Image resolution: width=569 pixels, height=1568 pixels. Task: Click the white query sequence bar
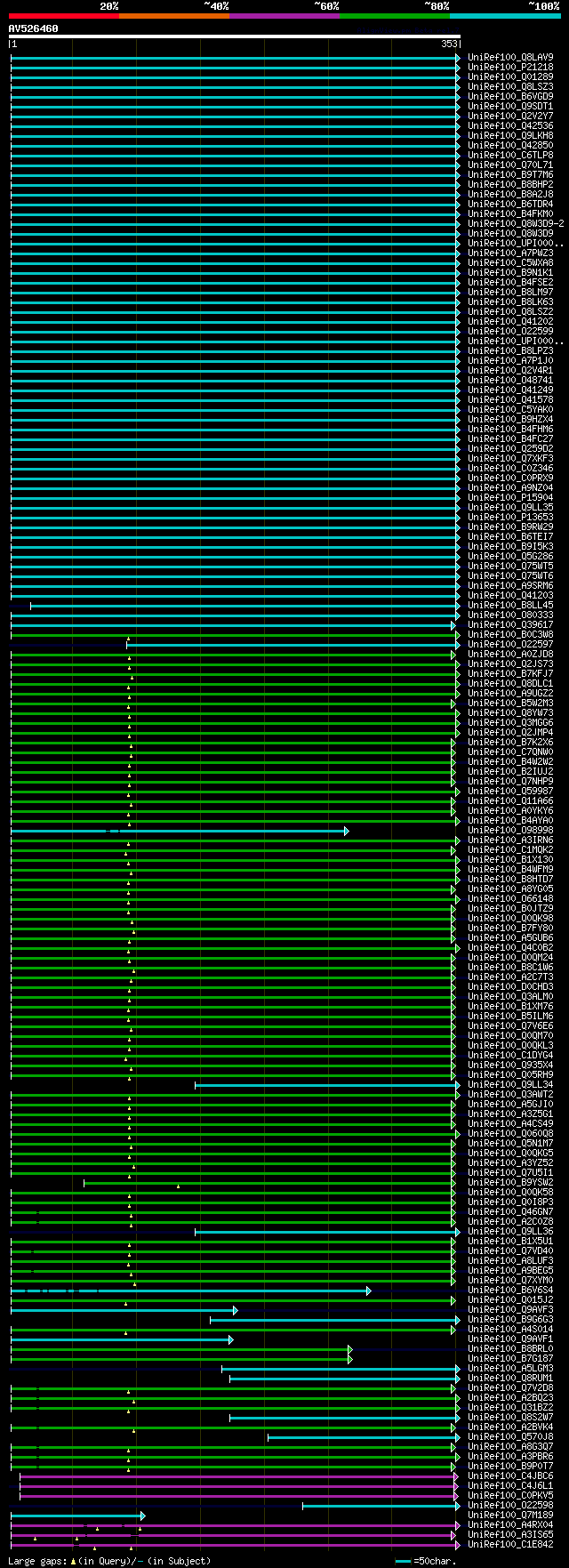(235, 36)
